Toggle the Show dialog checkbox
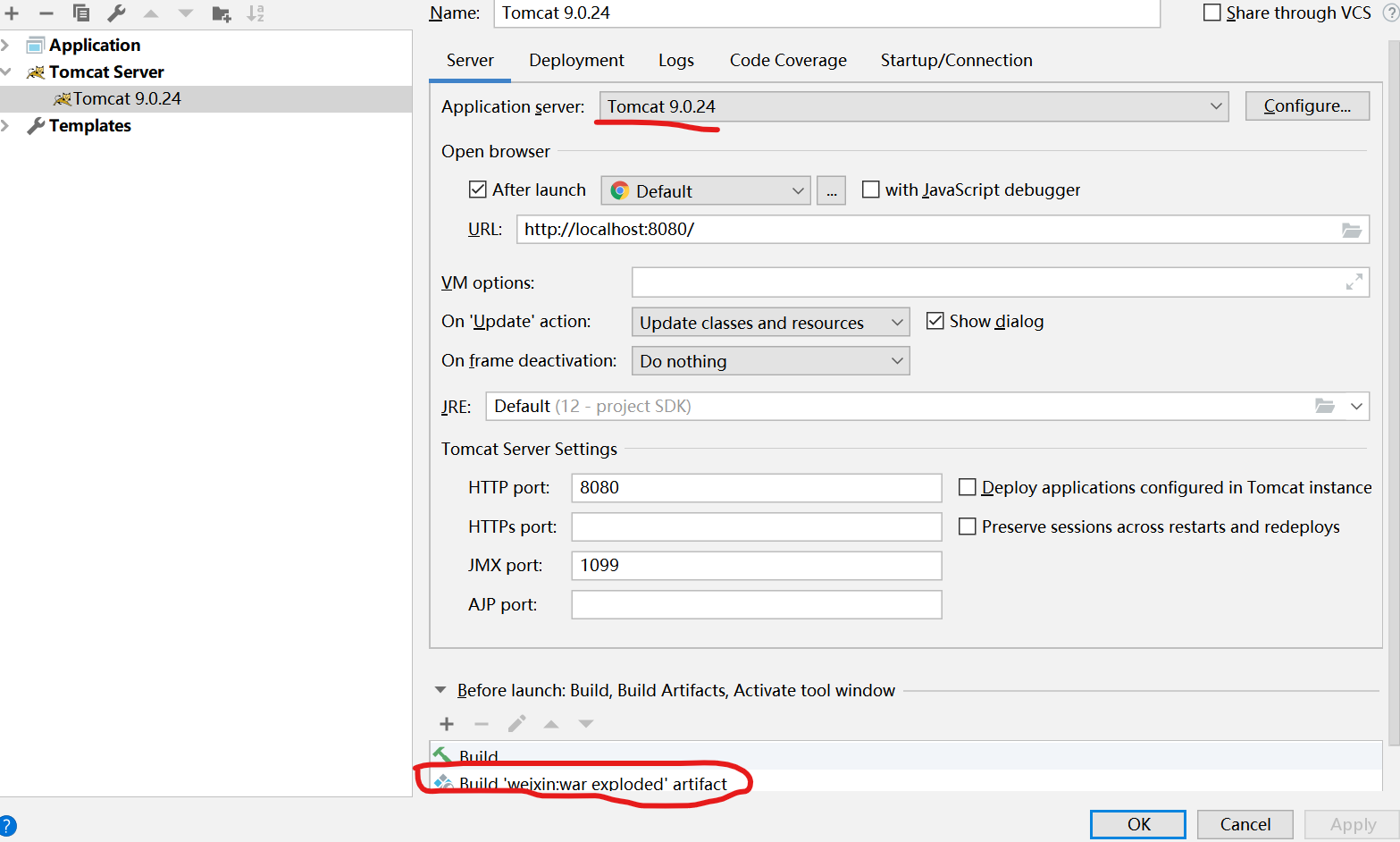 coord(935,321)
